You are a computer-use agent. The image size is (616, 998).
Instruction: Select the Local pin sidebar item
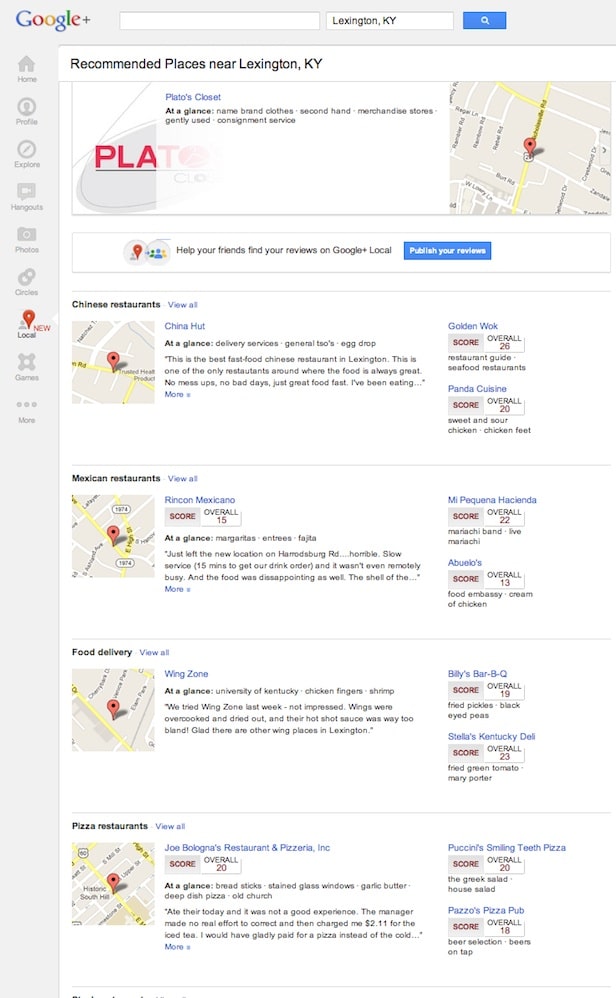(x=27, y=324)
